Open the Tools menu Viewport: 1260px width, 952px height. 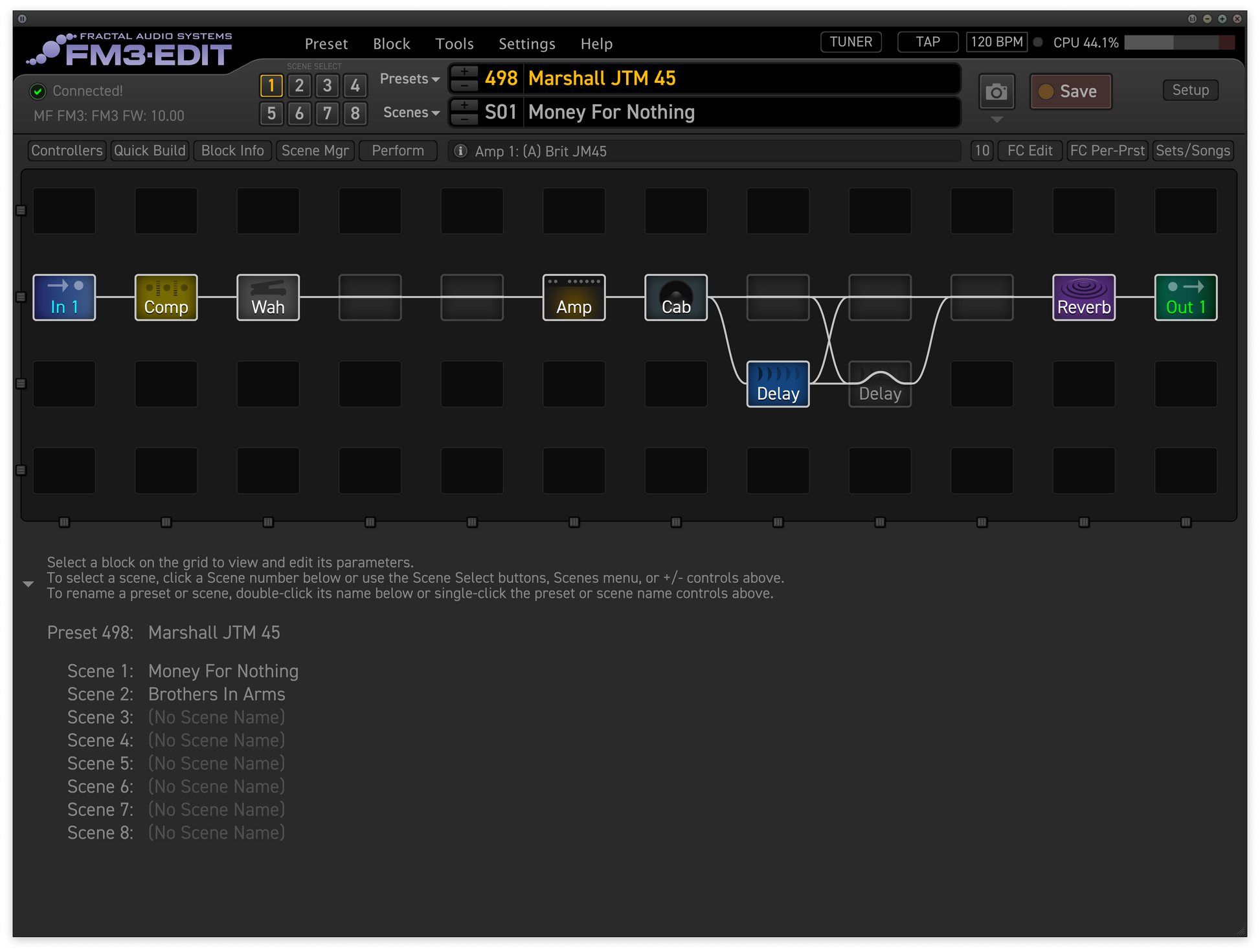454,44
